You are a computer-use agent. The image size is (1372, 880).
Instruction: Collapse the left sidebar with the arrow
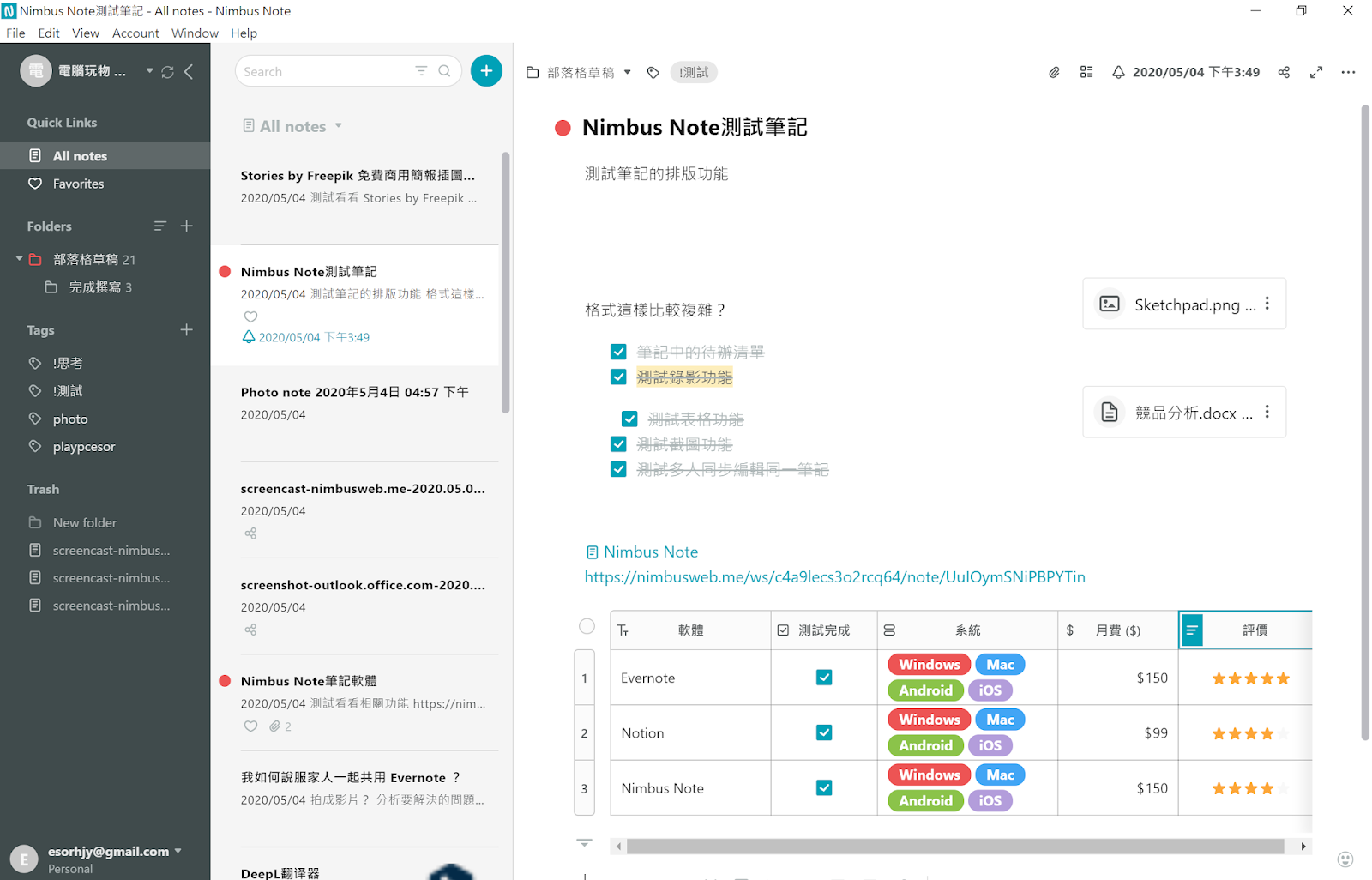189,72
